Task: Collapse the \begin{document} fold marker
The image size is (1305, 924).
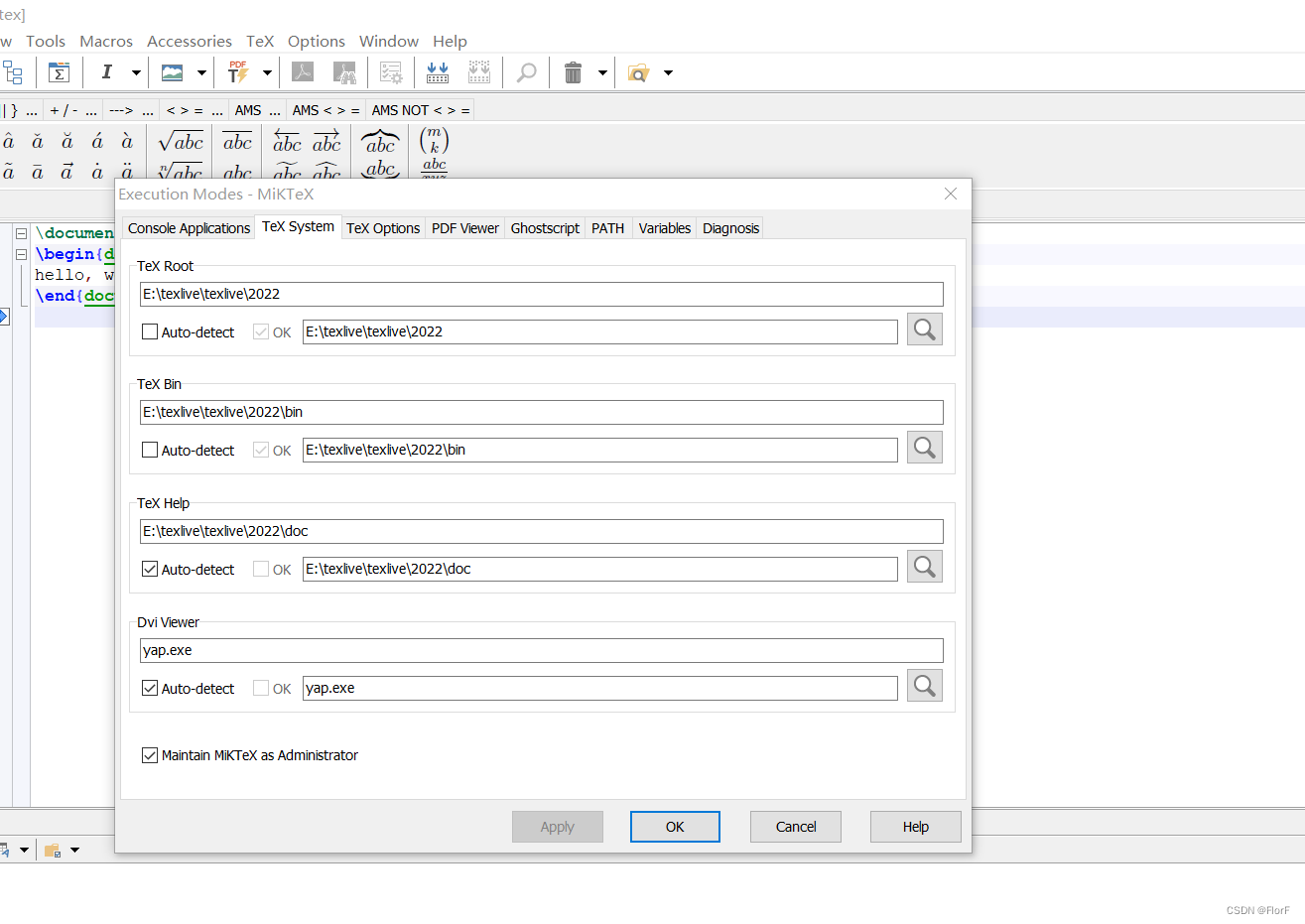Action: tap(21, 254)
